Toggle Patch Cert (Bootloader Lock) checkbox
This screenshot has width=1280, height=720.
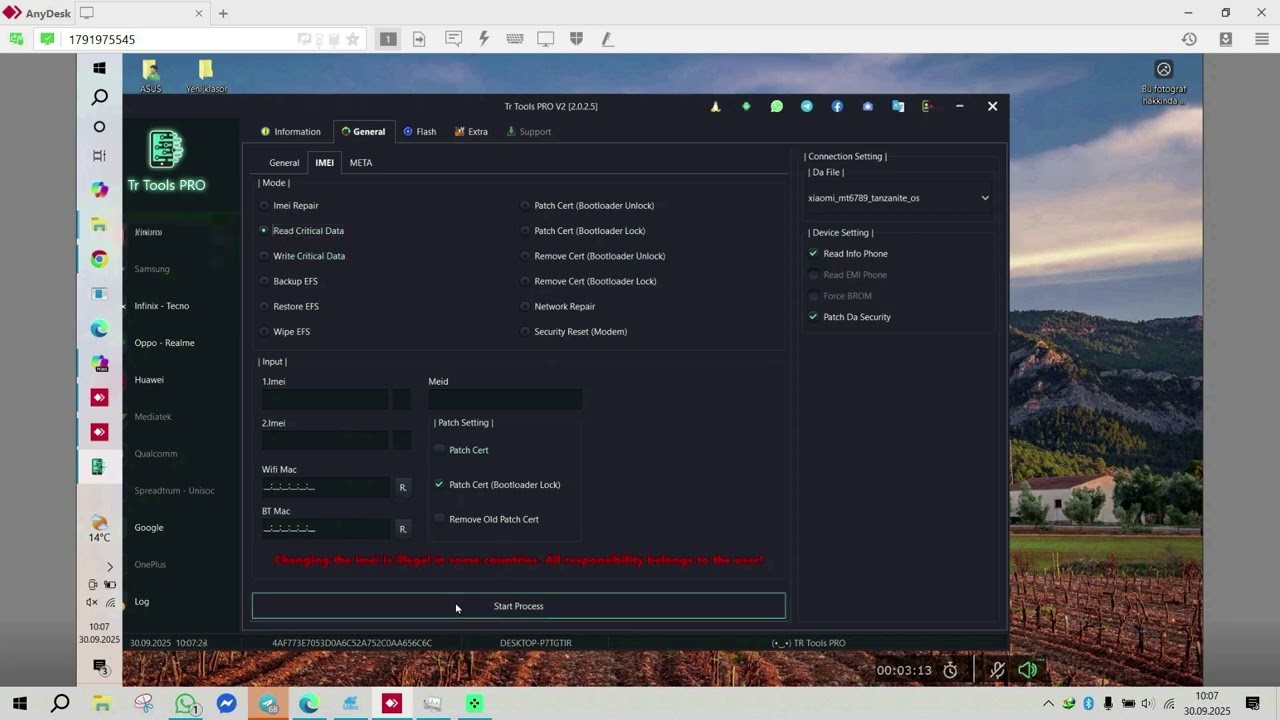pyautogui.click(x=439, y=484)
